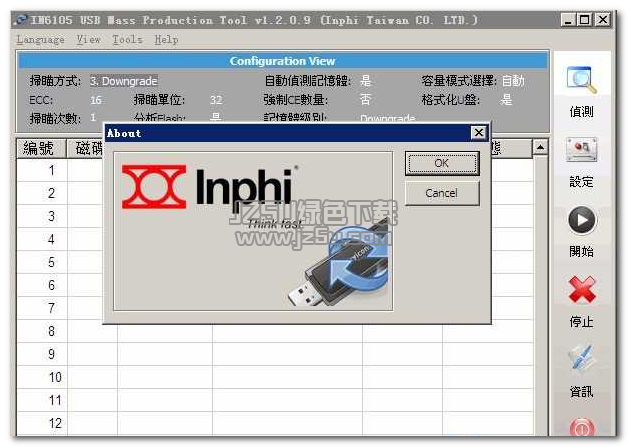Viewport: 628px width, 447px height.
Task: Select the '3. Downgrade' scan mode value
Action: [124, 81]
